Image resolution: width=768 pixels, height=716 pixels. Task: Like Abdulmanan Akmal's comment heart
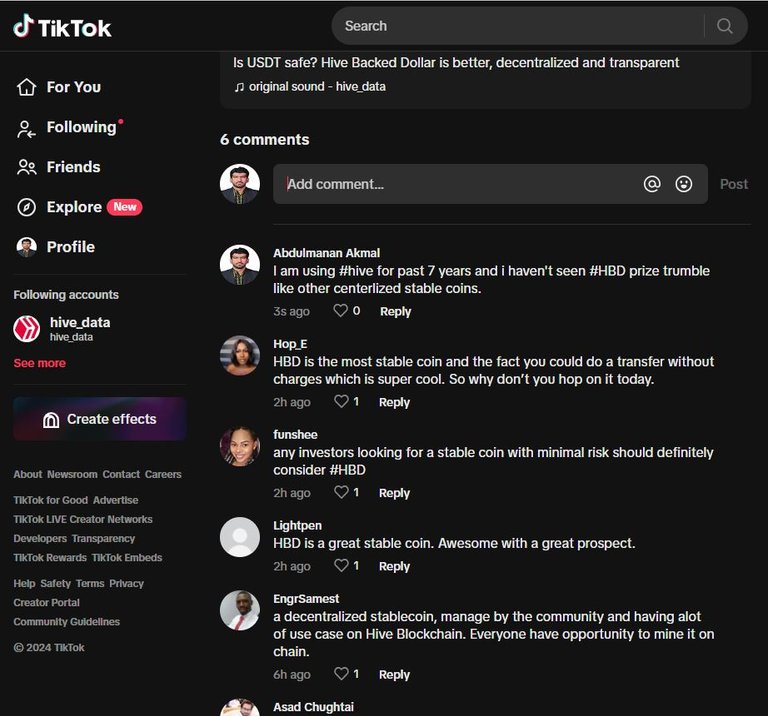point(340,310)
